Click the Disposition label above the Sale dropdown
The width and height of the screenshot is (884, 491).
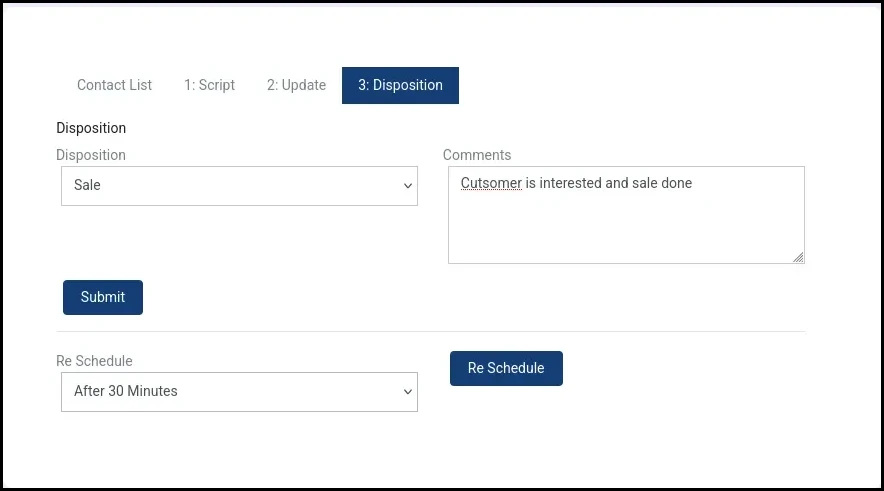pyautogui.click(x=91, y=155)
